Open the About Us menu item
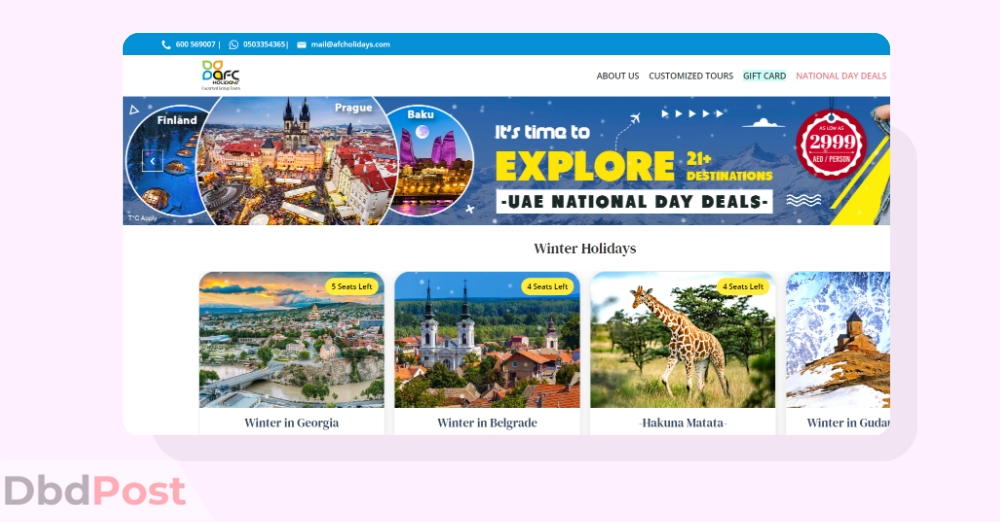 [x=617, y=76]
